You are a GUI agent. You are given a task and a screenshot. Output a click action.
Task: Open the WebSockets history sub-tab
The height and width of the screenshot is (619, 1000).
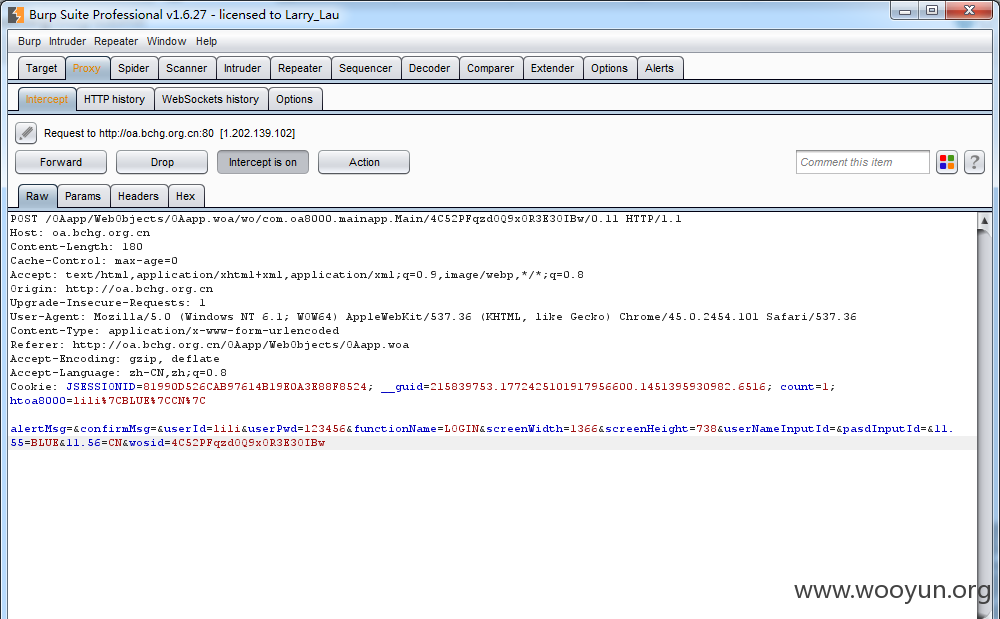(x=210, y=99)
